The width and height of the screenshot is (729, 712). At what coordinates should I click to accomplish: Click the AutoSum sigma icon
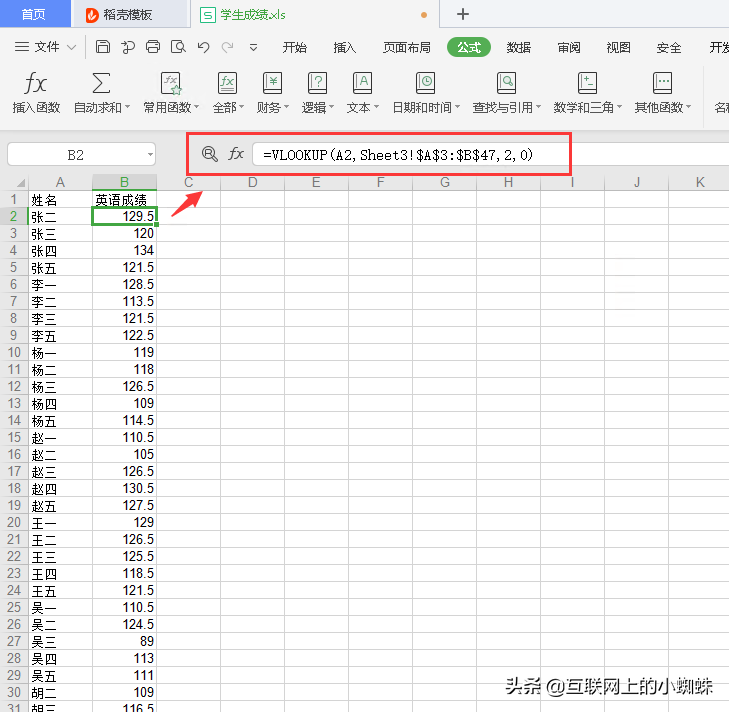coord(101,84)
